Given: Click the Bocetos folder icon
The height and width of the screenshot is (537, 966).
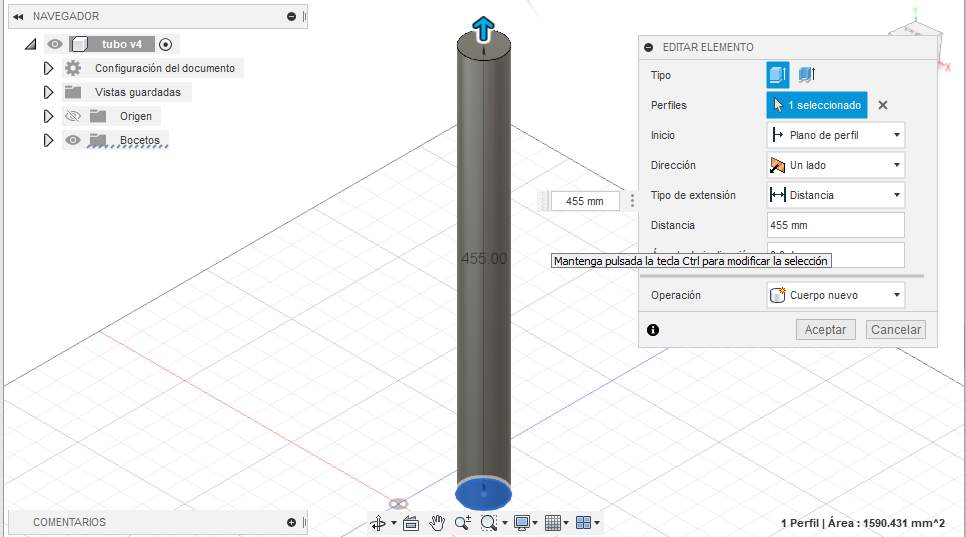Looking at the screenshot, I should point(98,140).
